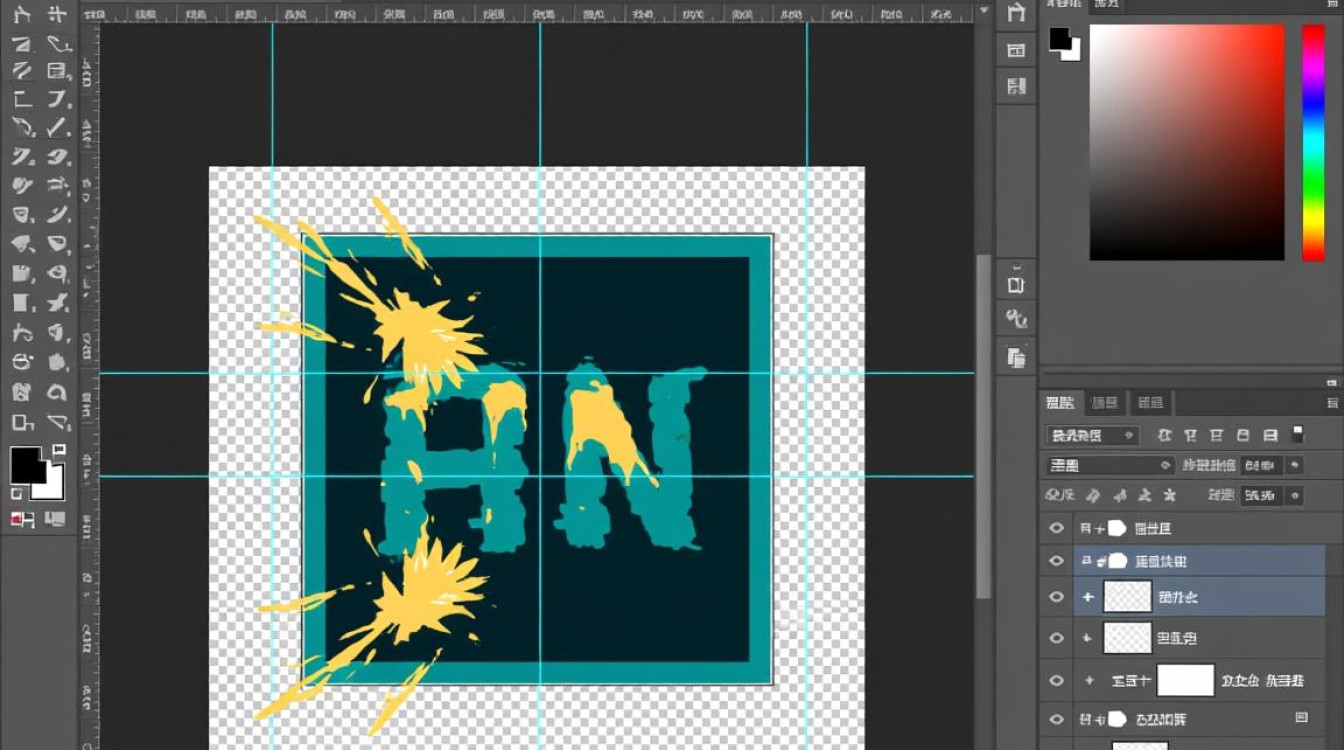Image resolution: width=1344 pixels, height=750 pixels.
Task: Open the opacity slider arrow in Layers panel
Action: coord(1295,466)
